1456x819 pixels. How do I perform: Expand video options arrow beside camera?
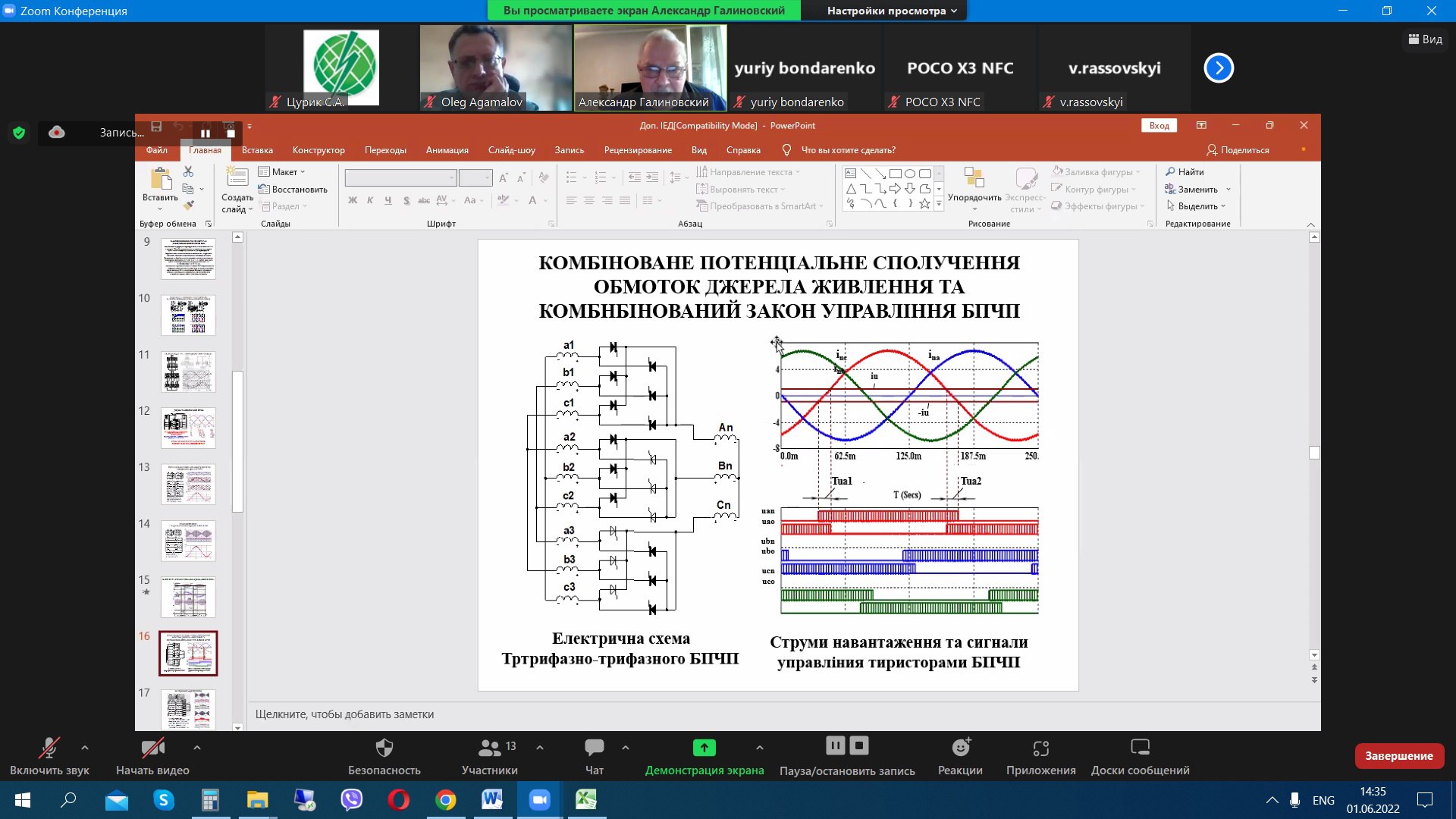[197, 748]
